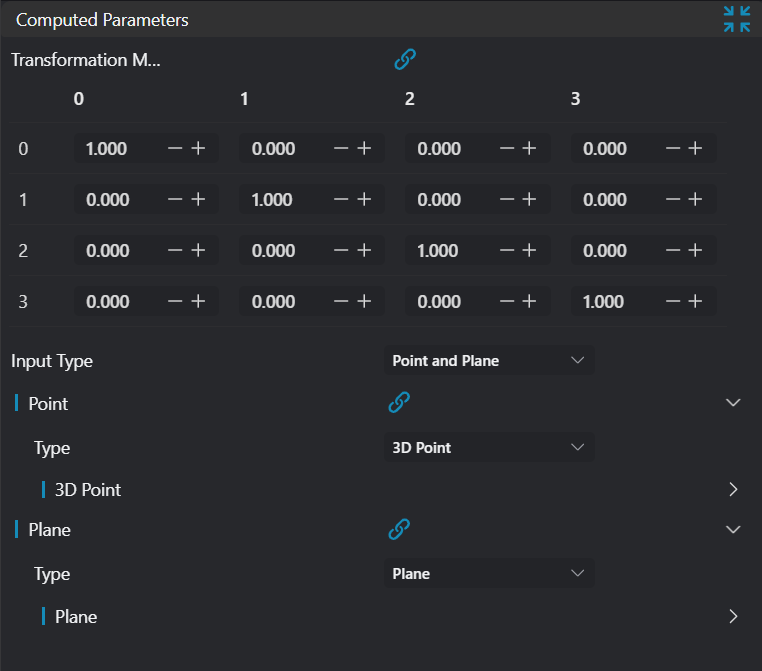
Task: Expand the 3D Point sub-item arrow
Action: (x=733, y=490)
